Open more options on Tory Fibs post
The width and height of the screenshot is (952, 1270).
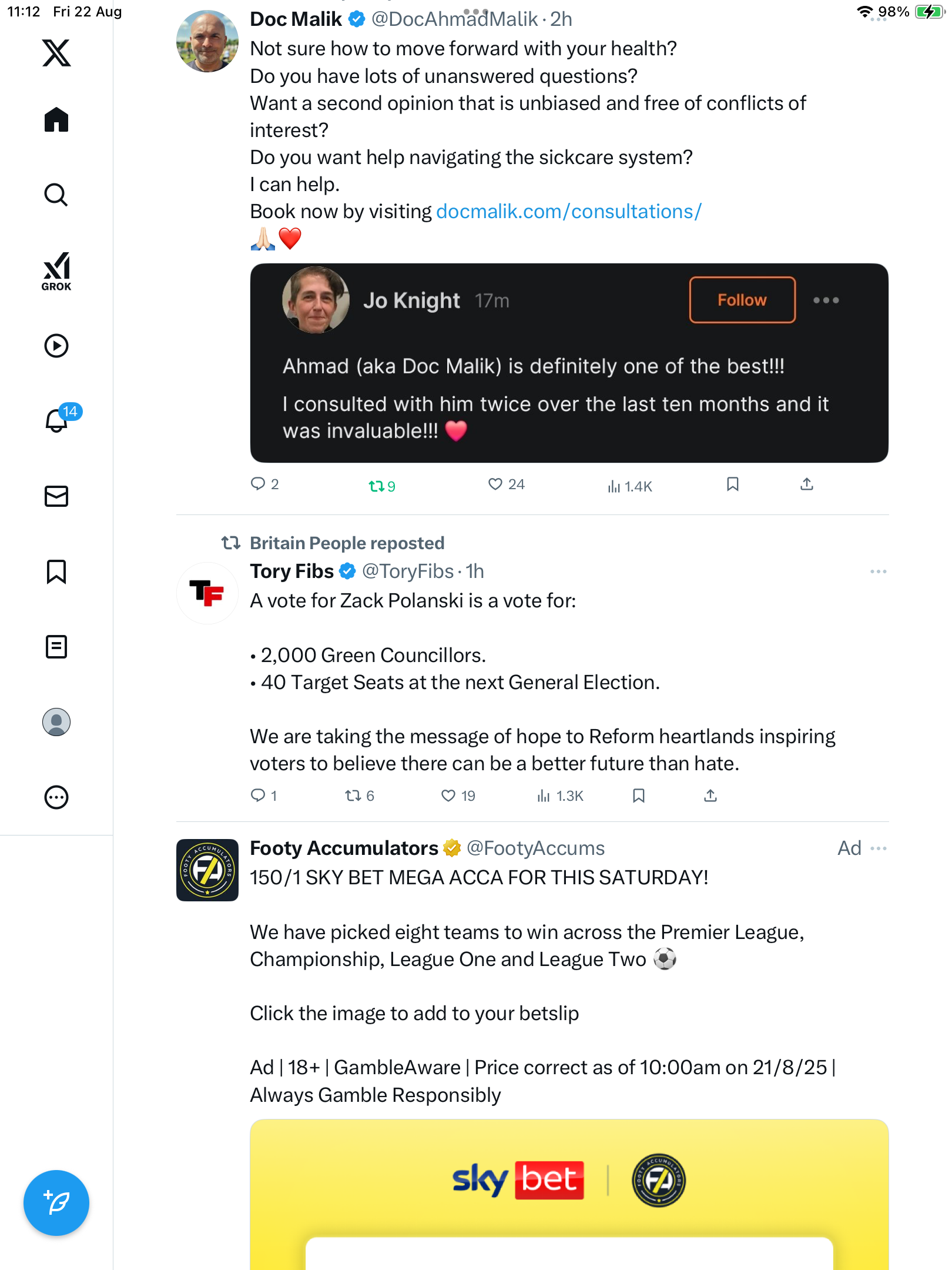[878, 571]
